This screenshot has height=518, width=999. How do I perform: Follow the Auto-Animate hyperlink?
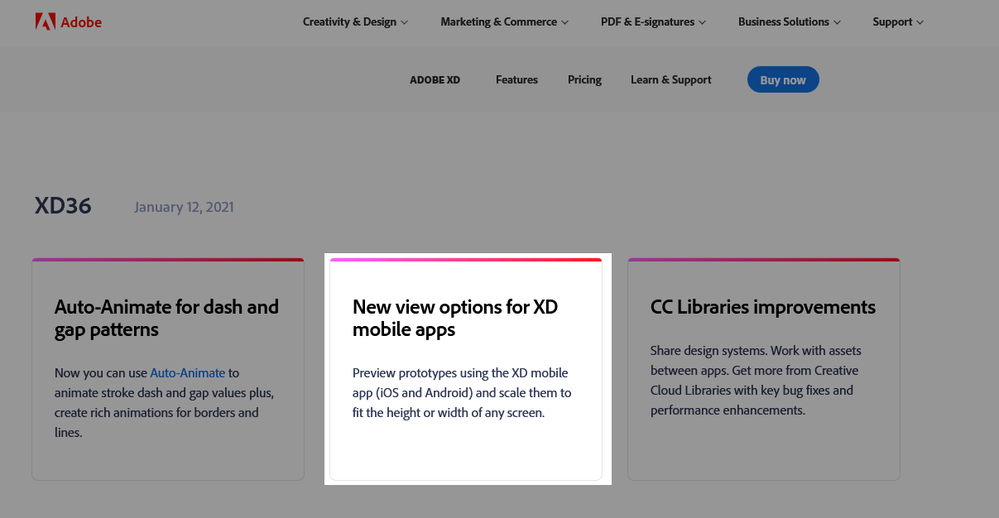187,373
